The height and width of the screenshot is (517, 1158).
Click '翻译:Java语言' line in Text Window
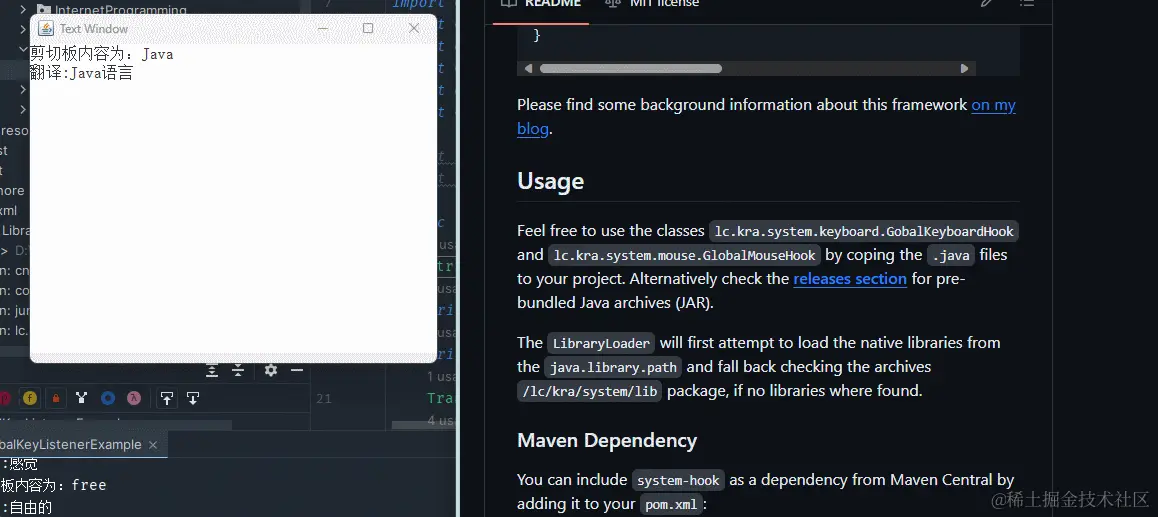[81, 72]
